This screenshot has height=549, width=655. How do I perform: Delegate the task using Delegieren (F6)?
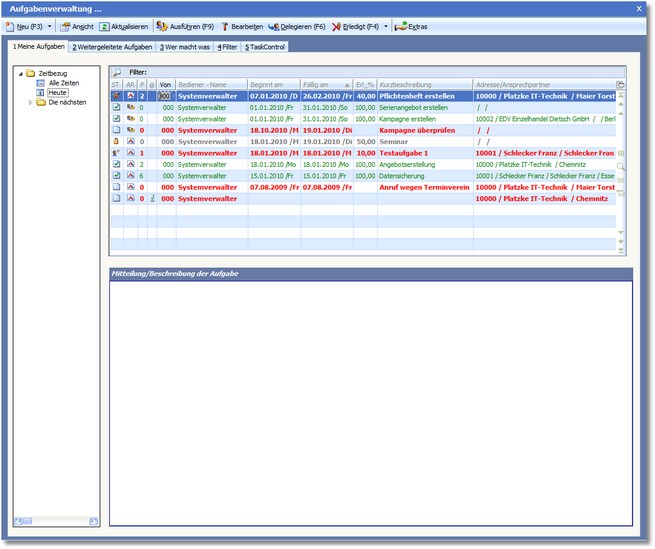[296, 26]
